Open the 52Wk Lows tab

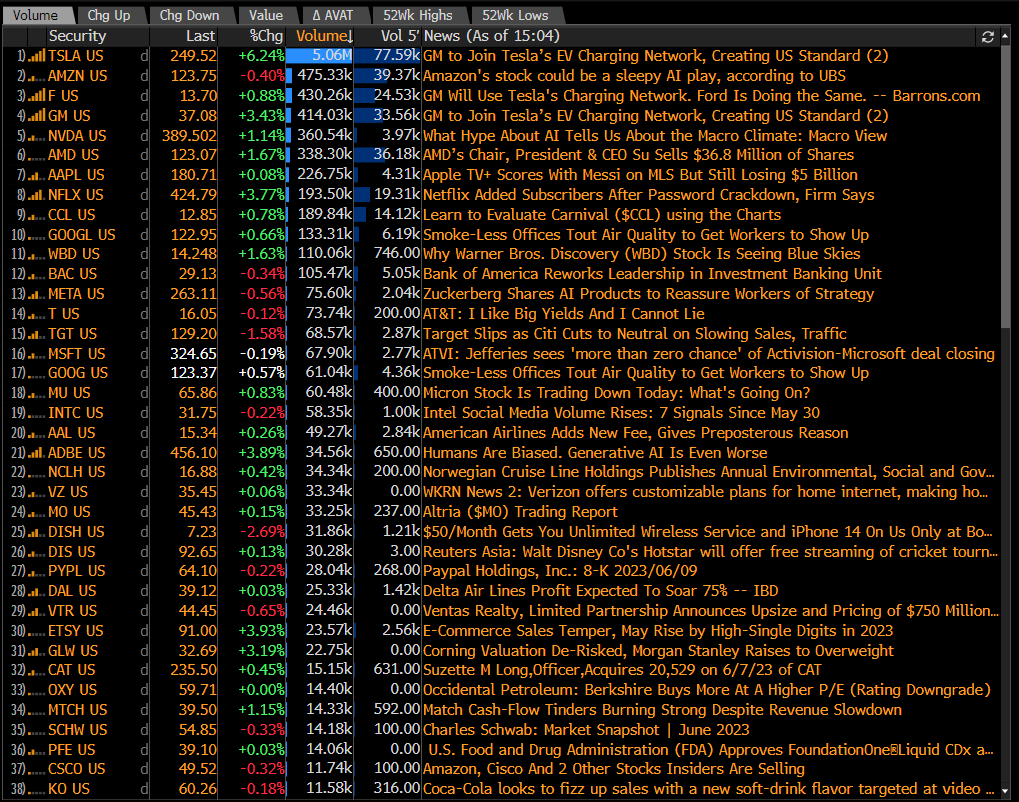tap(515, 15)
